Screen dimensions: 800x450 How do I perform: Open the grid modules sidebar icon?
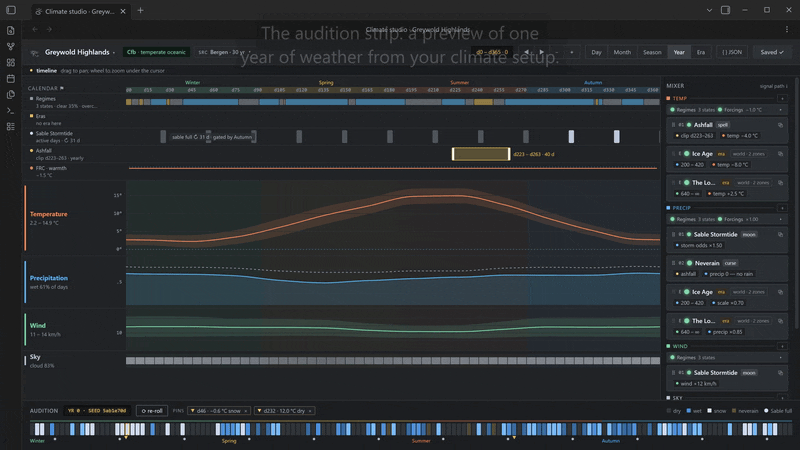11,62
